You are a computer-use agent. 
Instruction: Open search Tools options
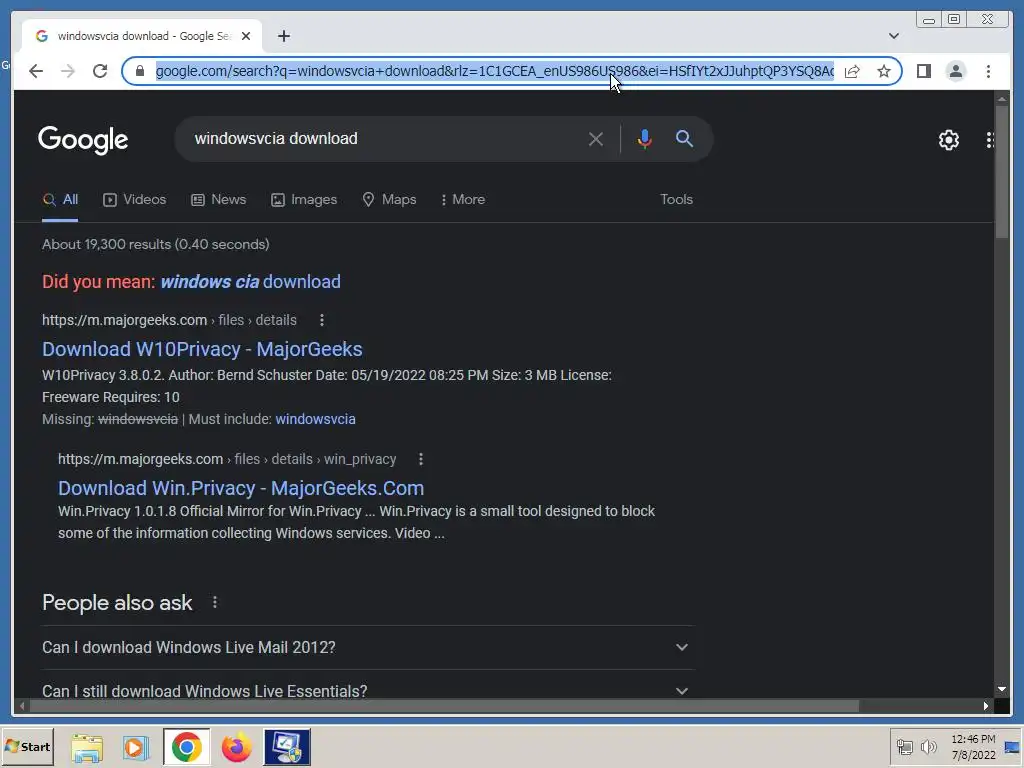pos(676,199)
